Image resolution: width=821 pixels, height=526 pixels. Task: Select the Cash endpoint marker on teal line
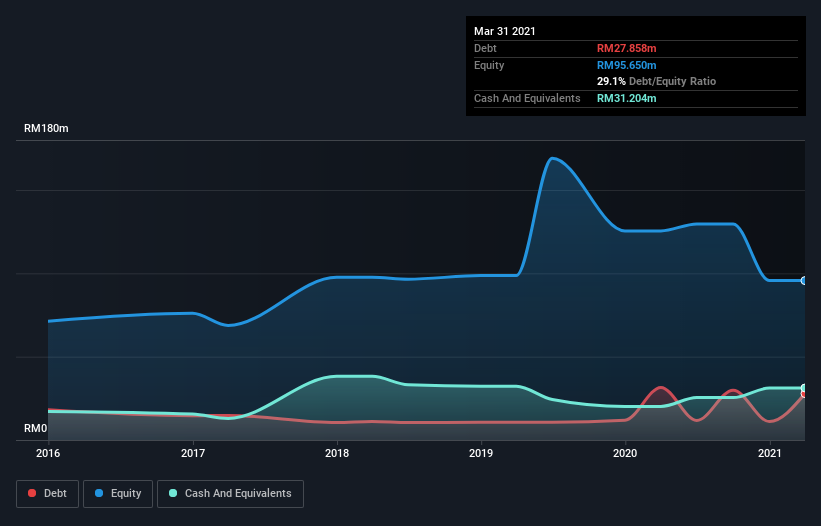coord(803,388)
